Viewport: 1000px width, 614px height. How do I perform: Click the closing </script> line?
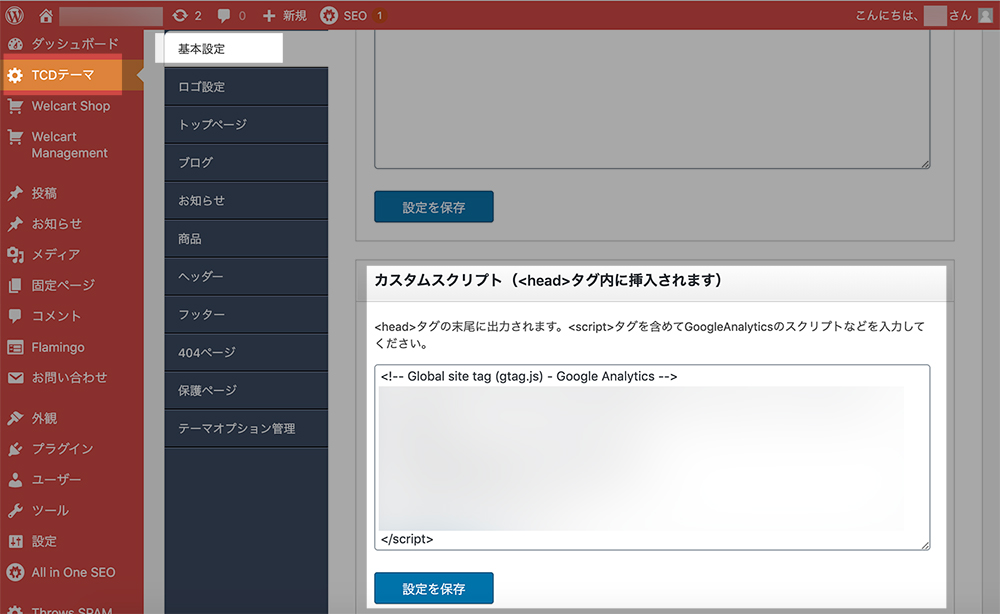(x=407, y=539)
